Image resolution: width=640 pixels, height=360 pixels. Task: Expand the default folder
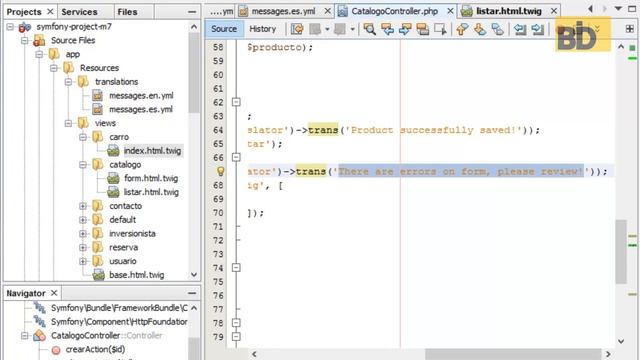[x=83, y=220]
